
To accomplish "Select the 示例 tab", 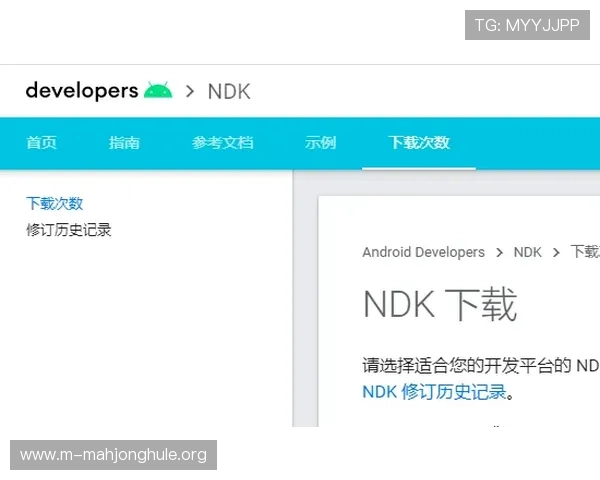I will click(320, 143).
